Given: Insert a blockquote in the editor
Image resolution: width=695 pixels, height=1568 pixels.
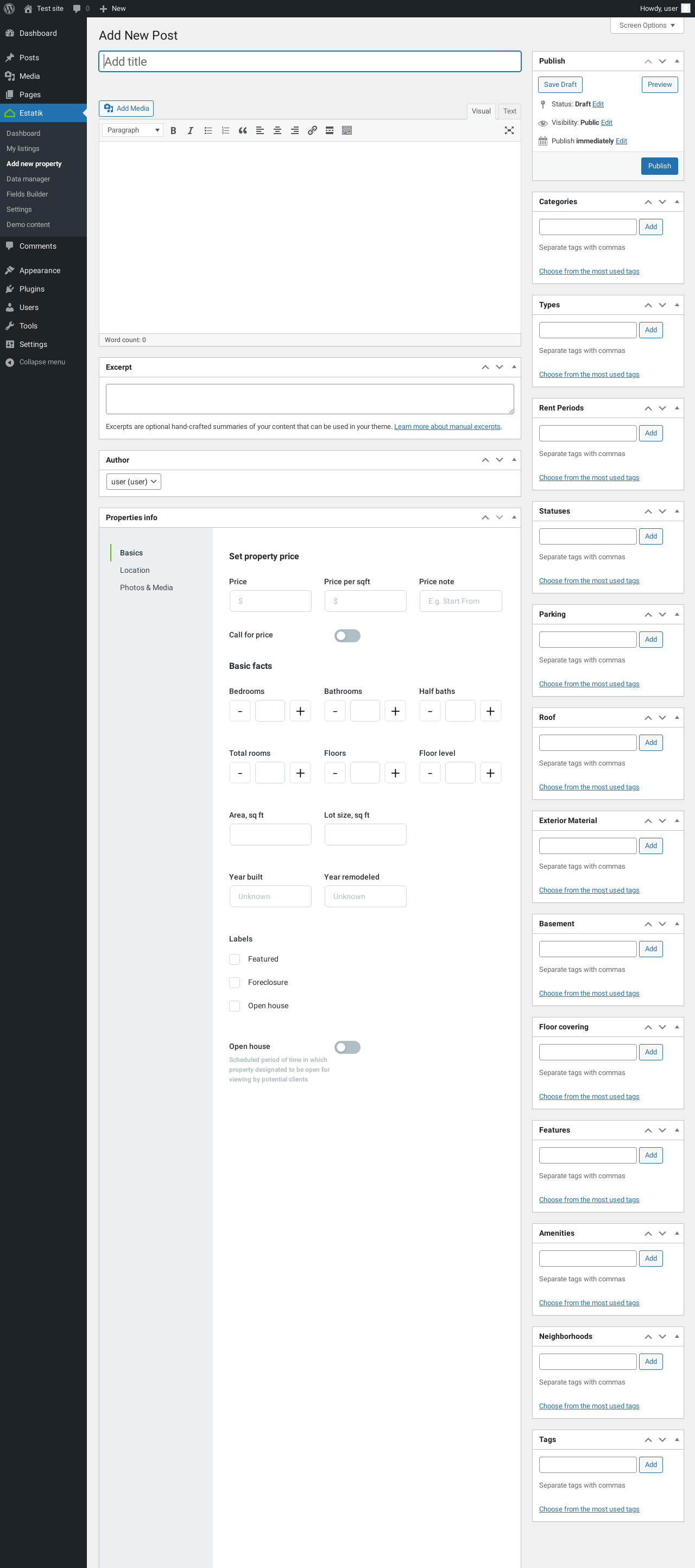Looking at the screenshot, I should click(243, 130).
